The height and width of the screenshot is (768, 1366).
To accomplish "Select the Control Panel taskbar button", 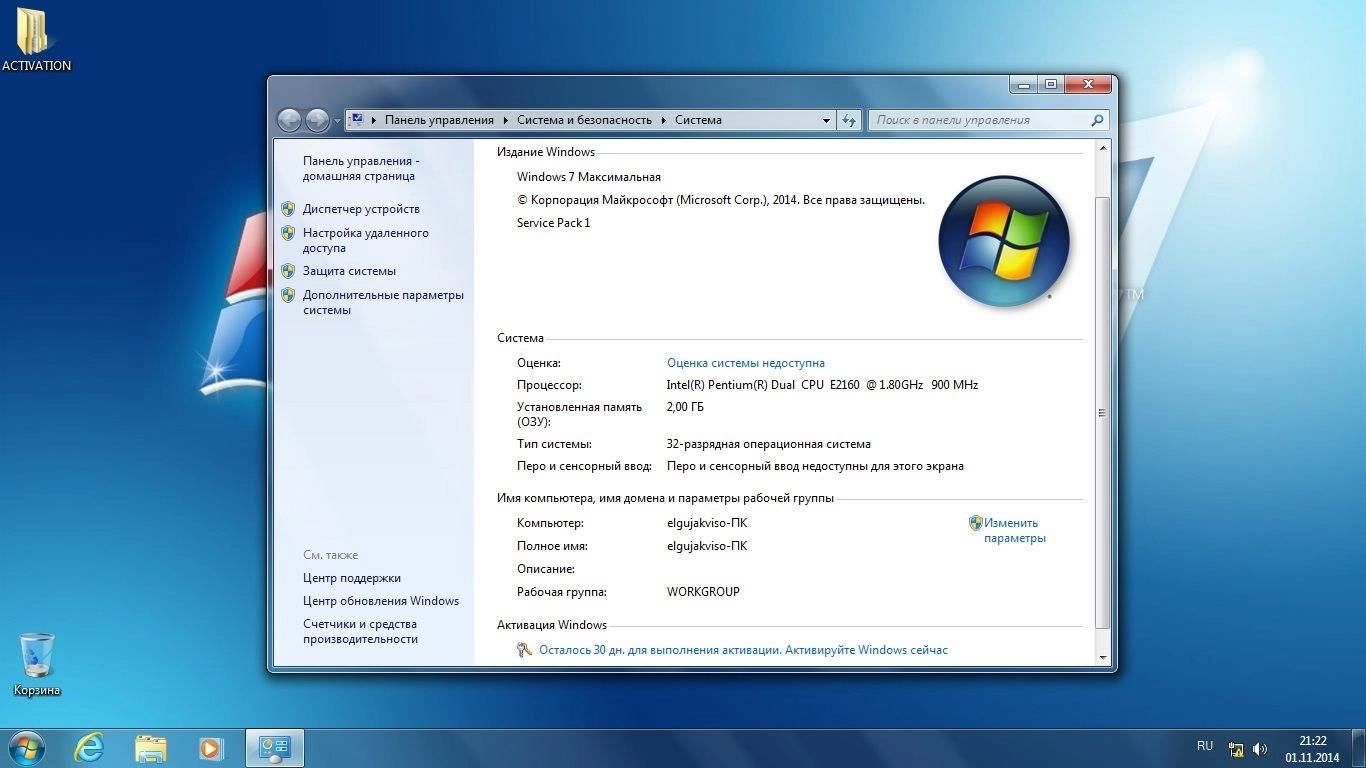I will 274,747.
